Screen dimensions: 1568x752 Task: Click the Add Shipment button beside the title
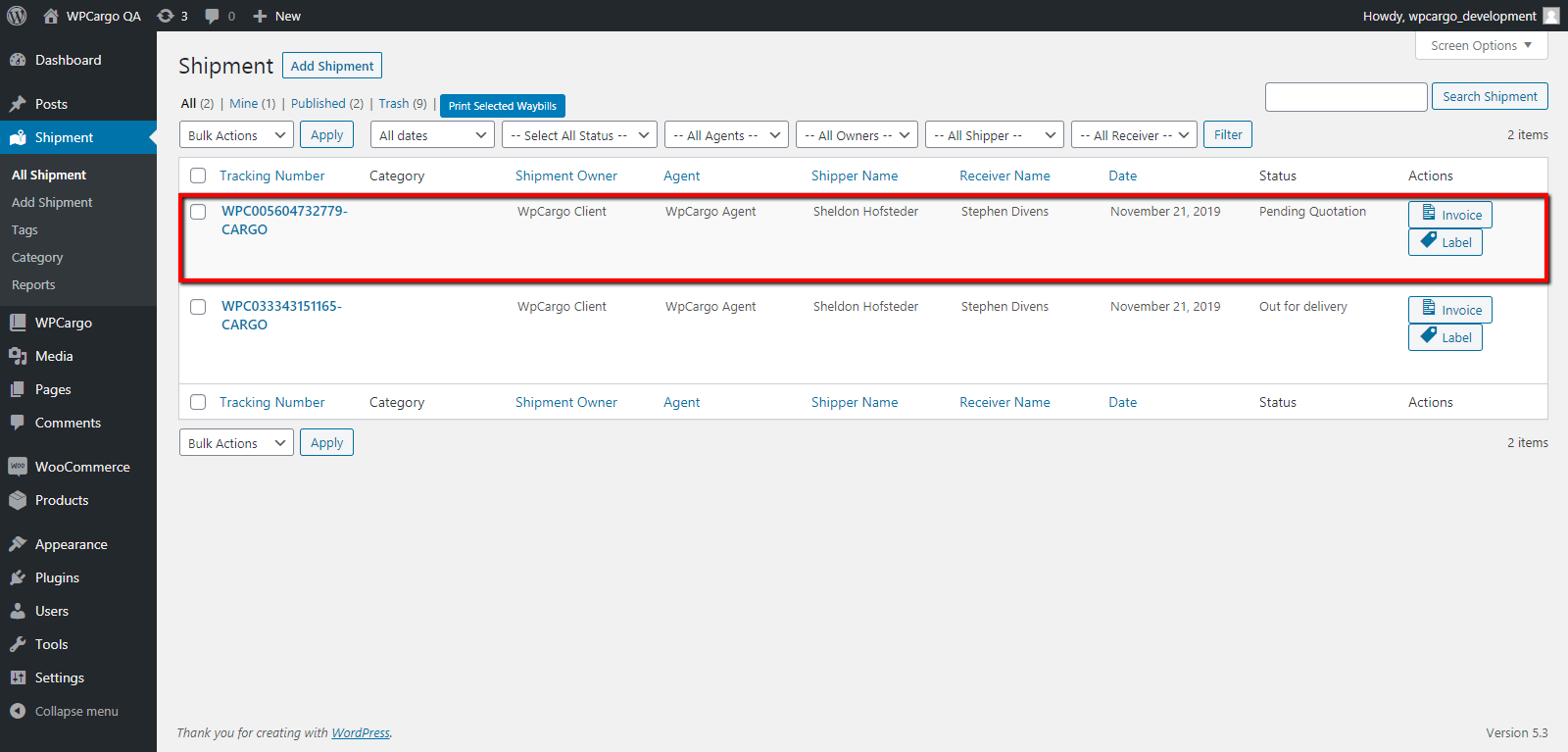332,66
